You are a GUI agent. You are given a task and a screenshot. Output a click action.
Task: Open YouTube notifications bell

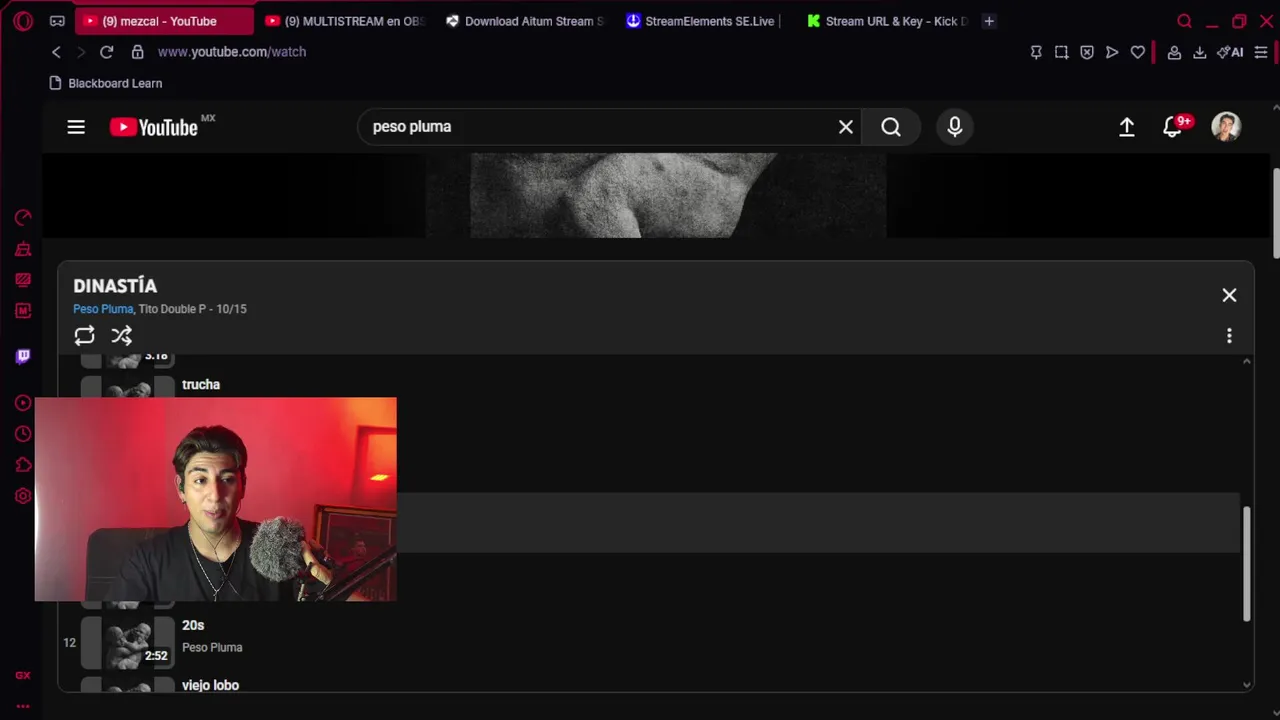pos(1173,127)
